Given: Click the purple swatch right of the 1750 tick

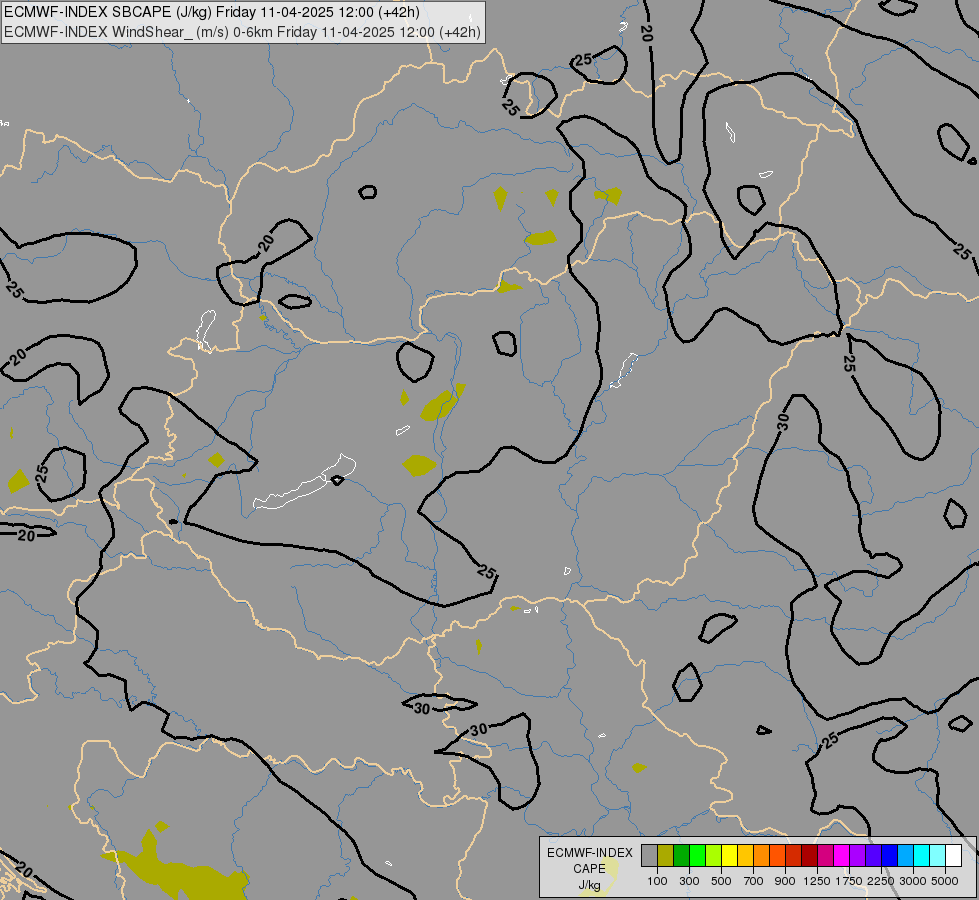Looking at the screenshot, I should [x=857, y=855].
